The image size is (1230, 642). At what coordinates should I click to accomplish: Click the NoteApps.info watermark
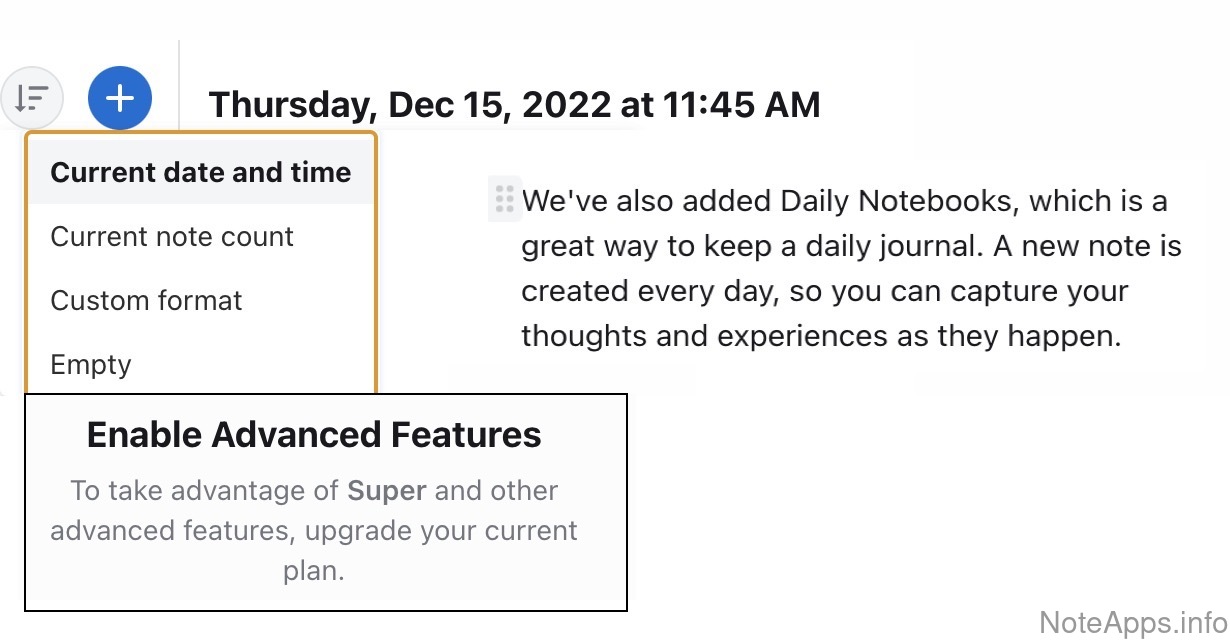[1132, 622]
